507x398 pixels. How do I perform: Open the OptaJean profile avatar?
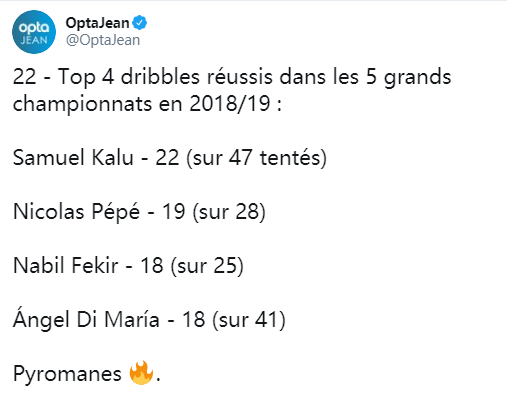tap(34, 32)
